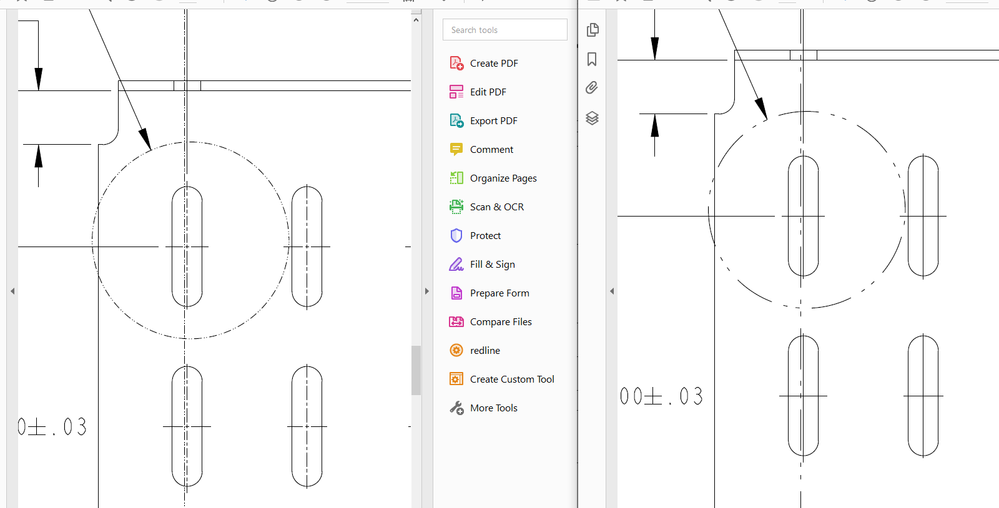Click the Create PDF tool icon
999x508 pixels.
tap(456, 63)
